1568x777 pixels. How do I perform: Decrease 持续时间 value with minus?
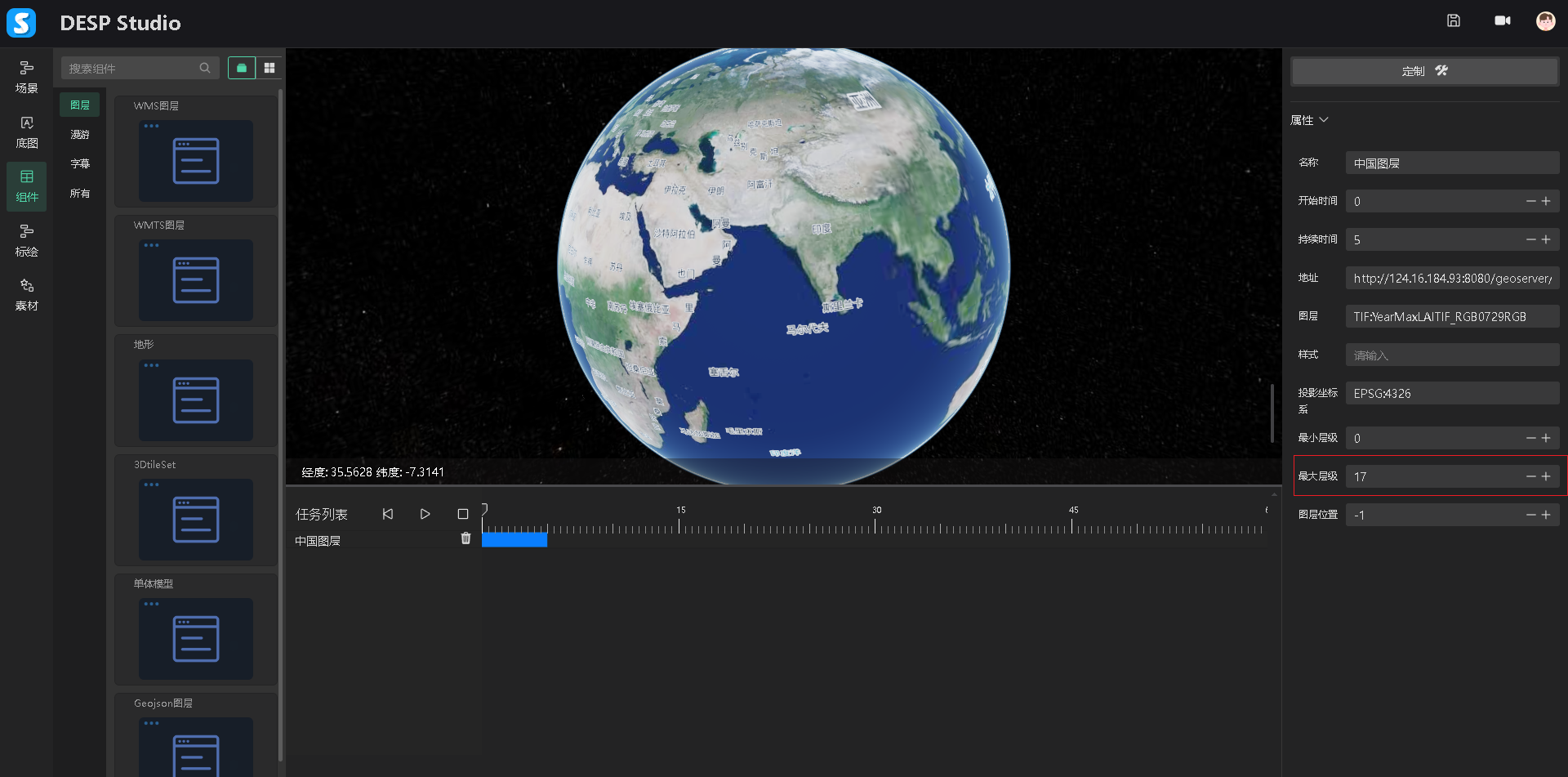tap(1530, 239)
